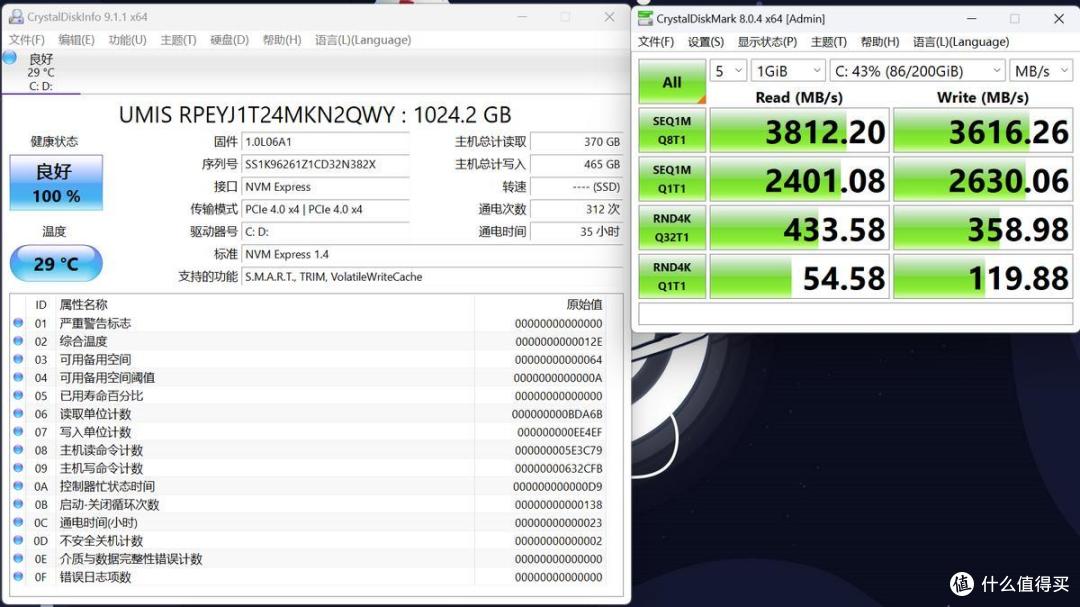The height and width of the screenshot is (607, 1080).
Task: Open 语言(L)(Language) menu in CrystalDiskMark
Action: 961,42
